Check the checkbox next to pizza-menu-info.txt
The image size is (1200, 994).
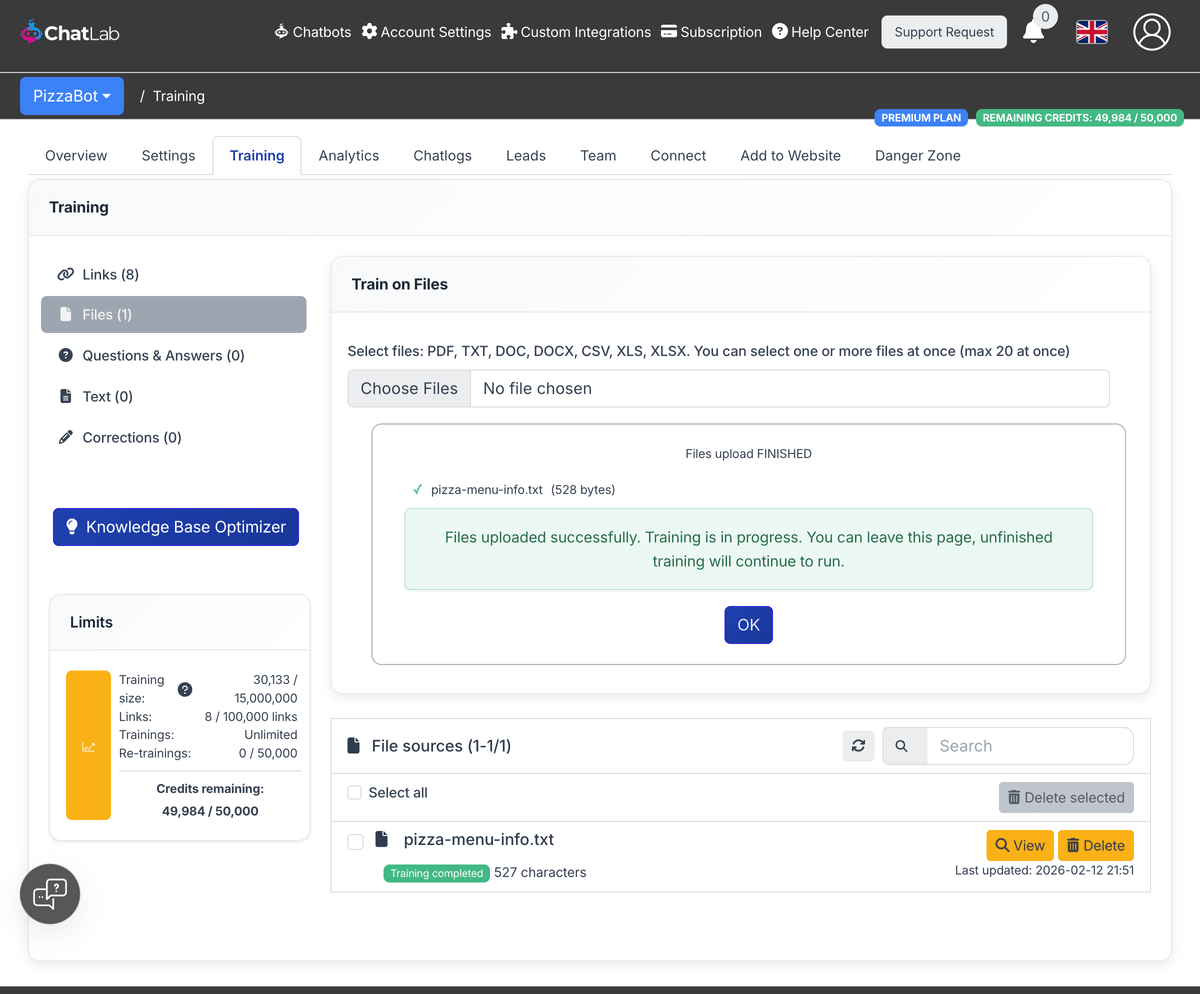355,842
